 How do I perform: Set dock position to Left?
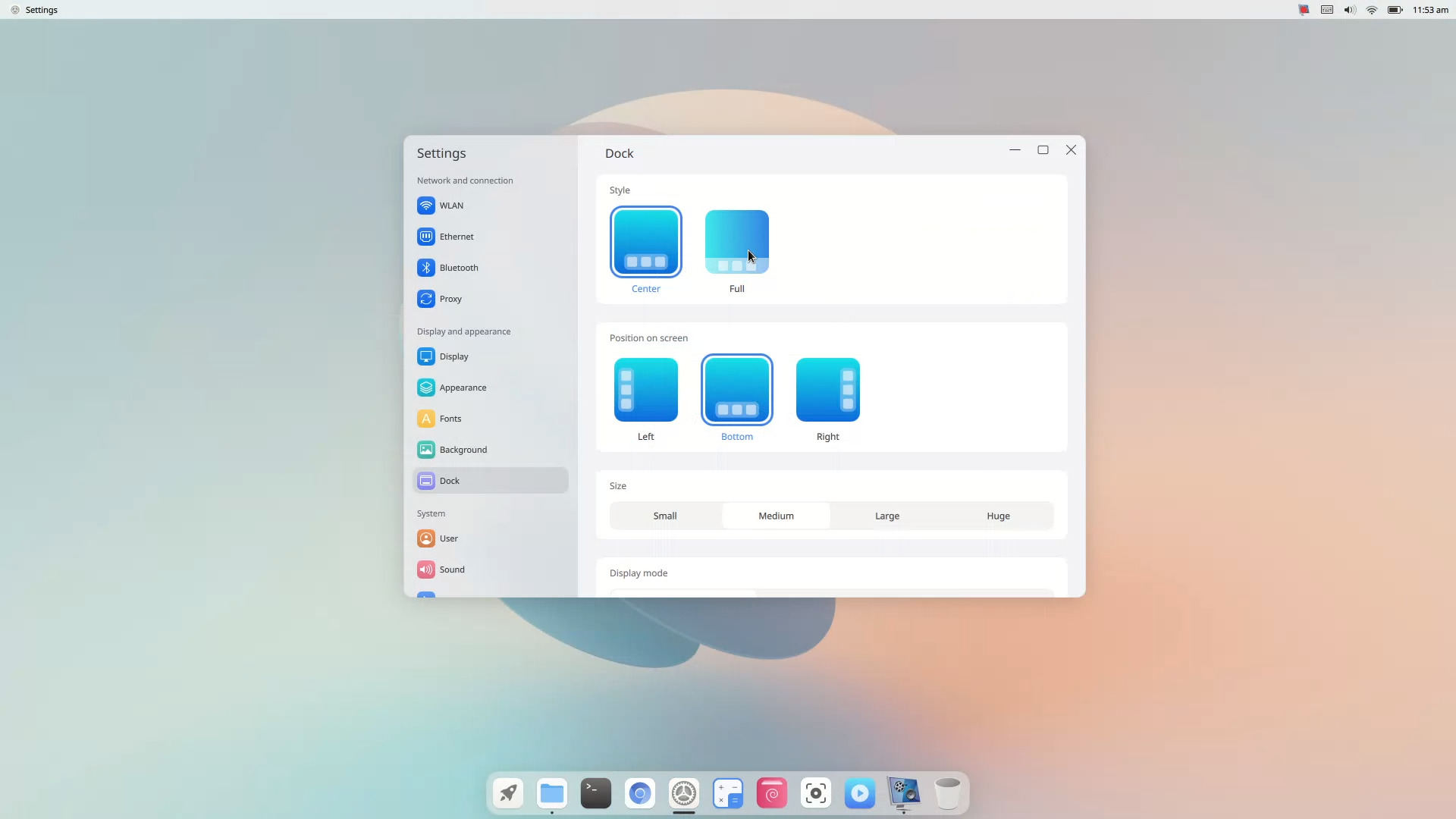pos(645,389)
